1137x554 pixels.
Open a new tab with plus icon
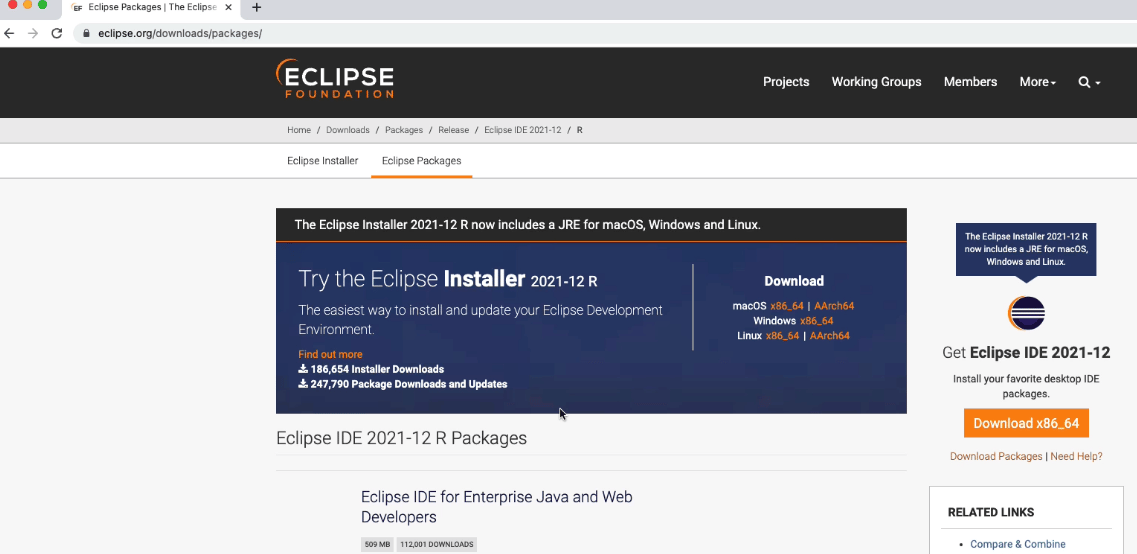(256, 7)
